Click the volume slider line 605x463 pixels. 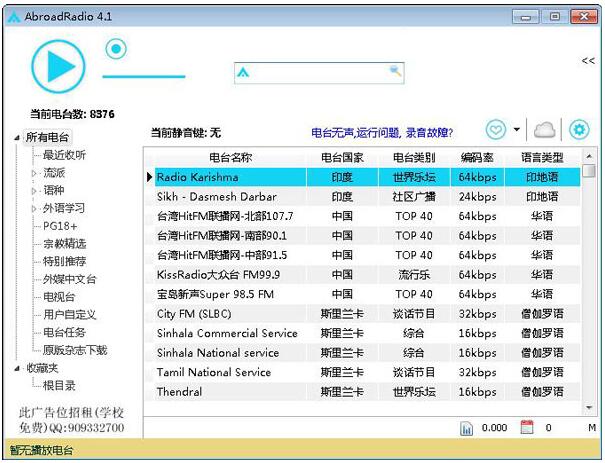[x=144, y=76]
